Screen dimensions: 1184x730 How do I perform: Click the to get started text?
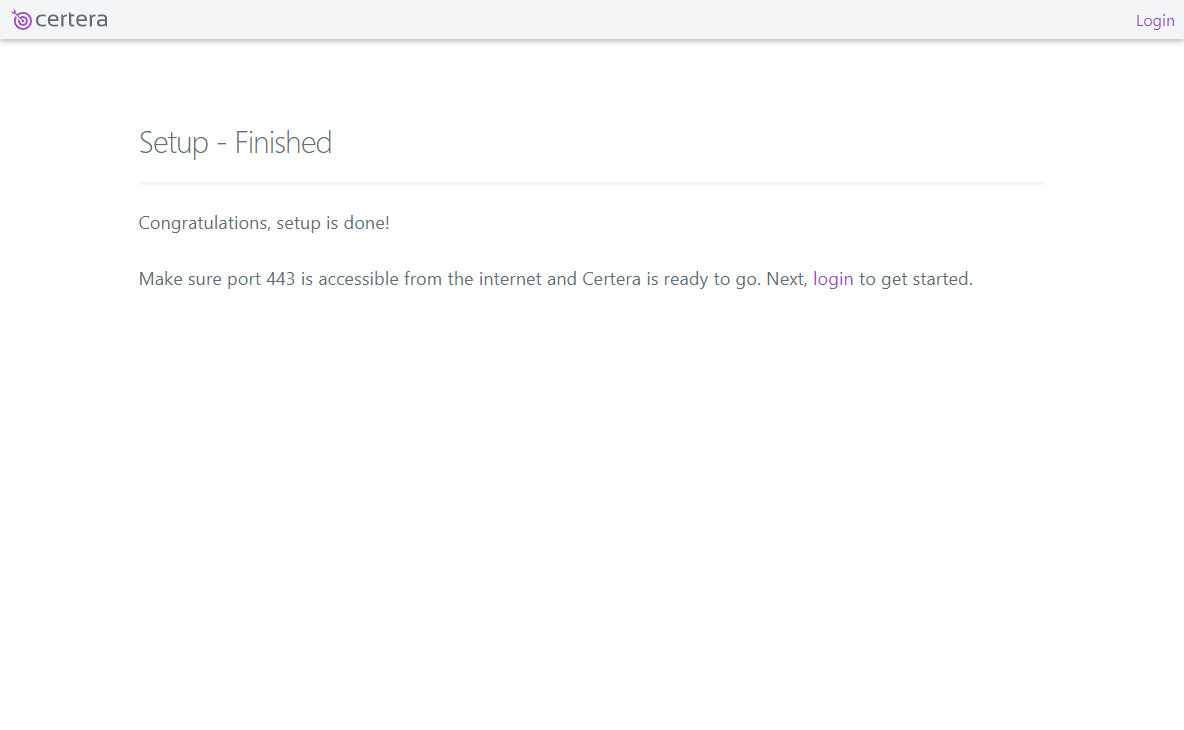(915, 279)
